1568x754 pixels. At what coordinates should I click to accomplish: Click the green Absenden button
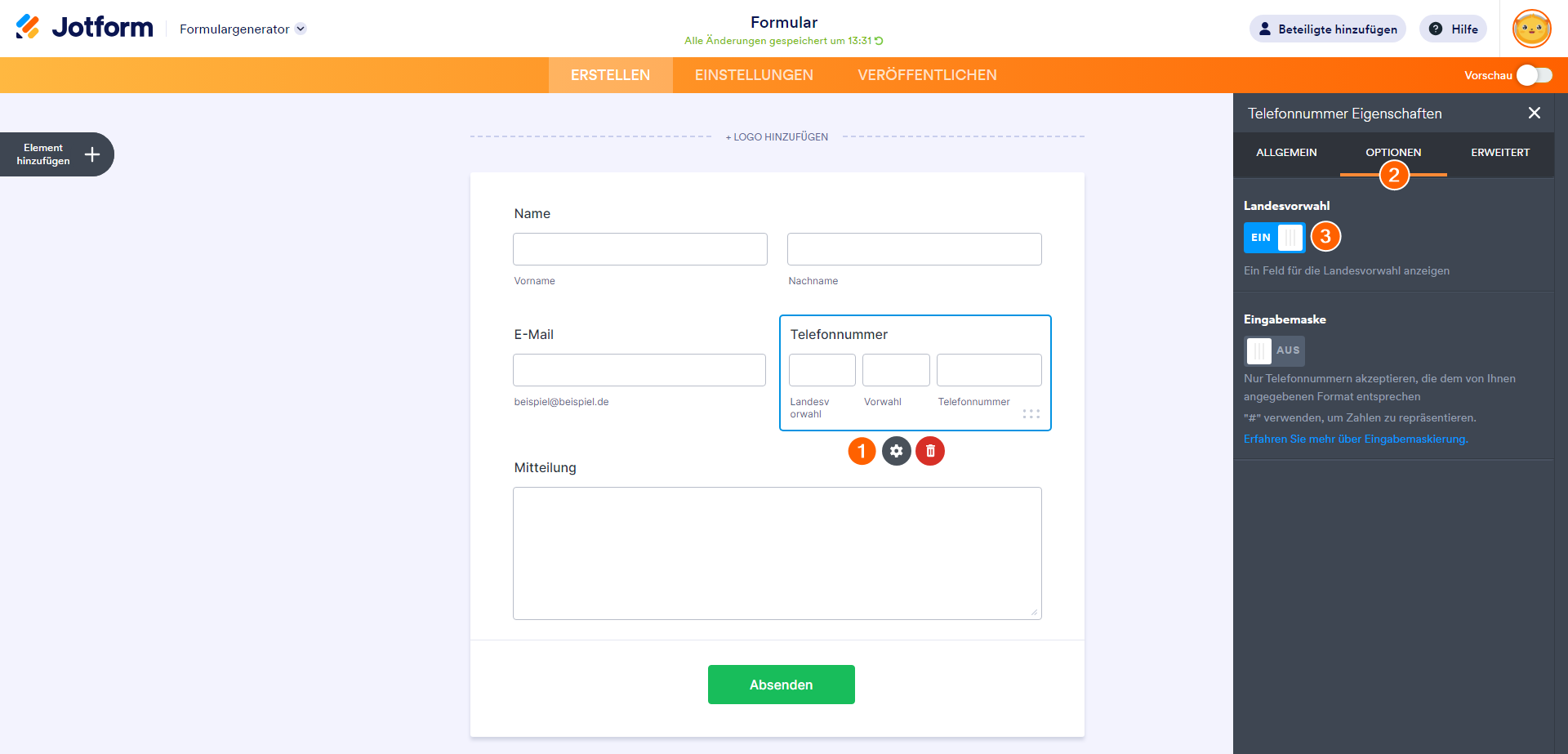pyautogui.click(x=781, y=685)
